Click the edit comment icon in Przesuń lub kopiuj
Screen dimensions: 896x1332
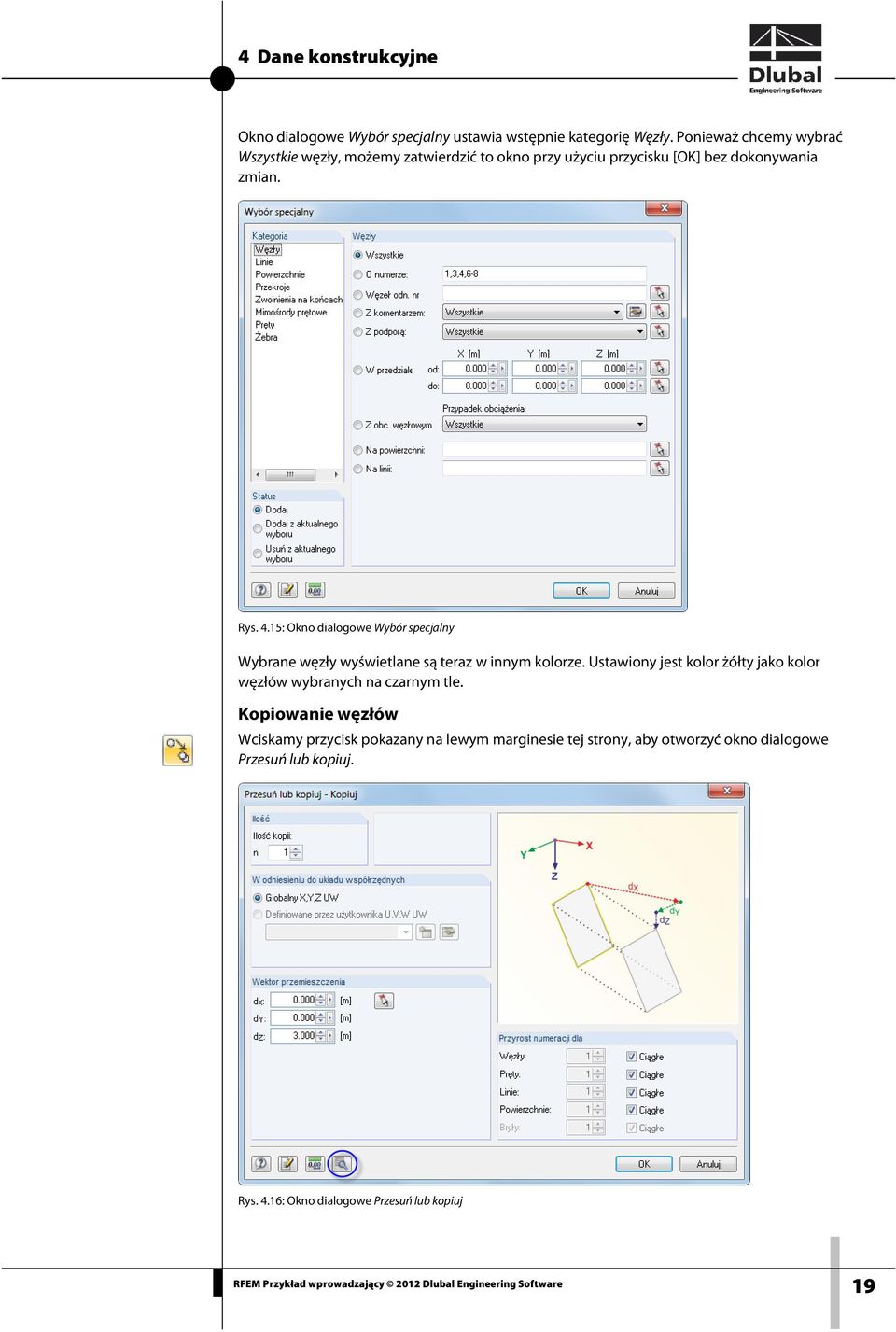tap(288, 1164)
